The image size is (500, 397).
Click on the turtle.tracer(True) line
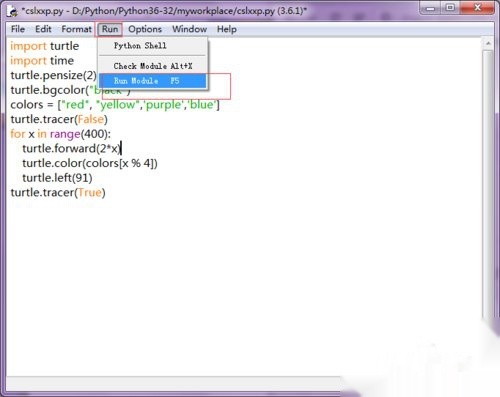coord(58,193)
